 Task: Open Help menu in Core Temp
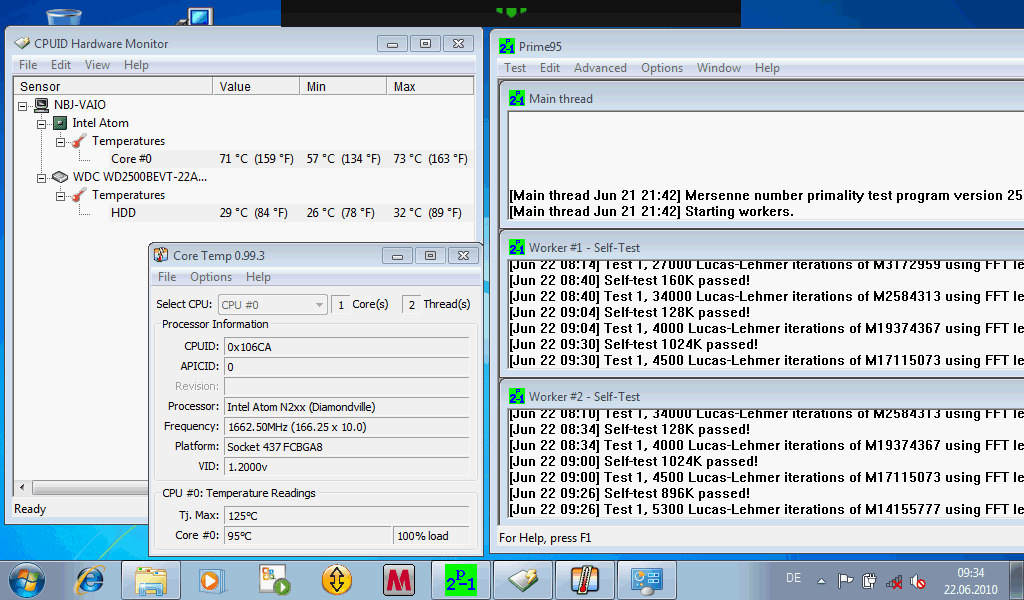259,277
